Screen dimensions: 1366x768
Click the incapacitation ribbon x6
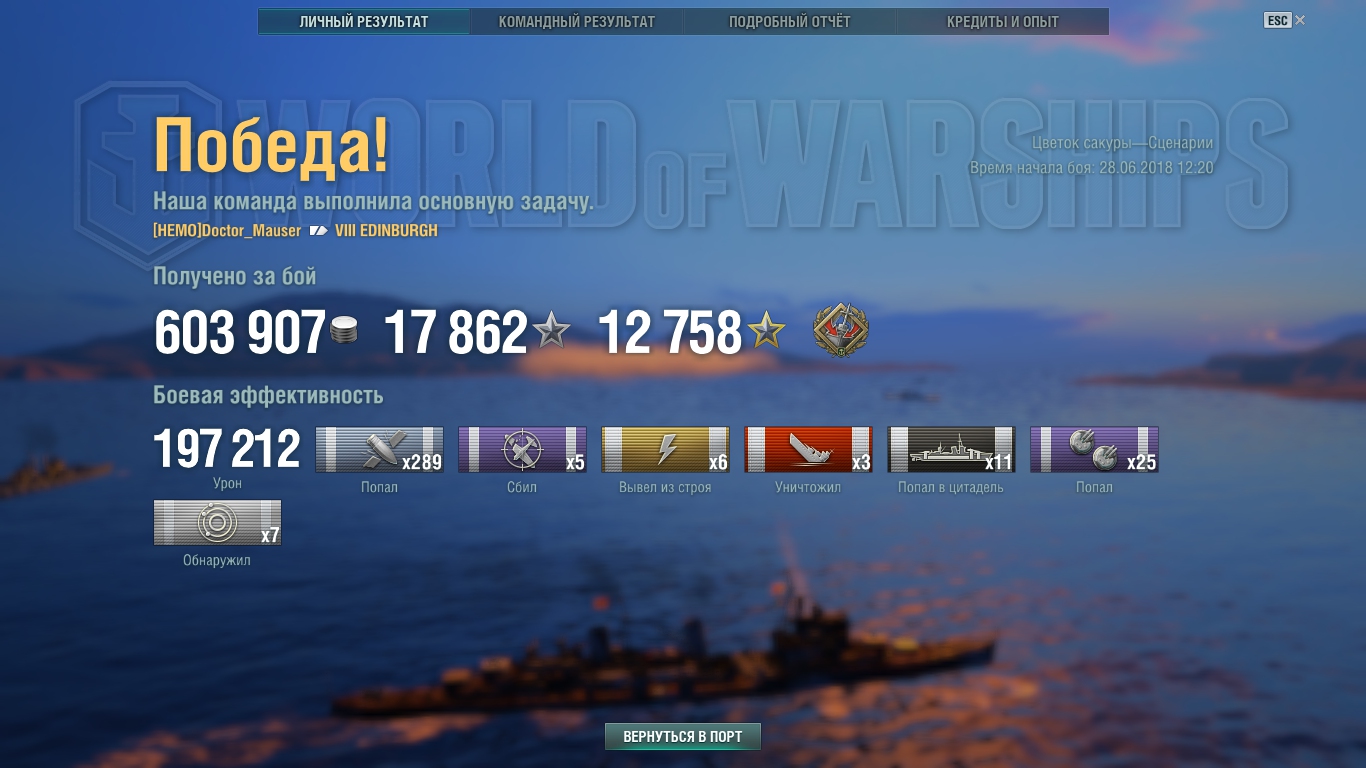pos(665,450)
